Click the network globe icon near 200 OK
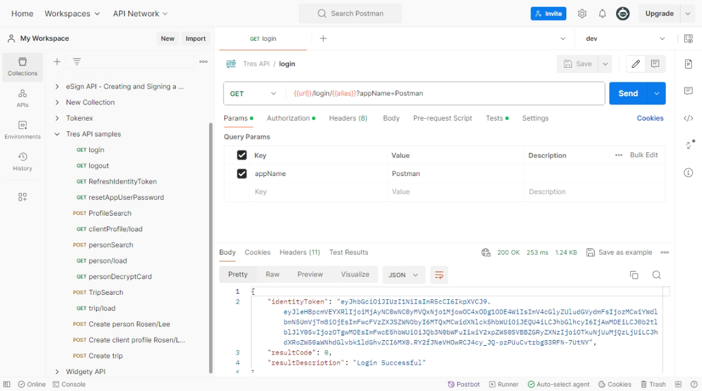702x391 pixels. 486,253
